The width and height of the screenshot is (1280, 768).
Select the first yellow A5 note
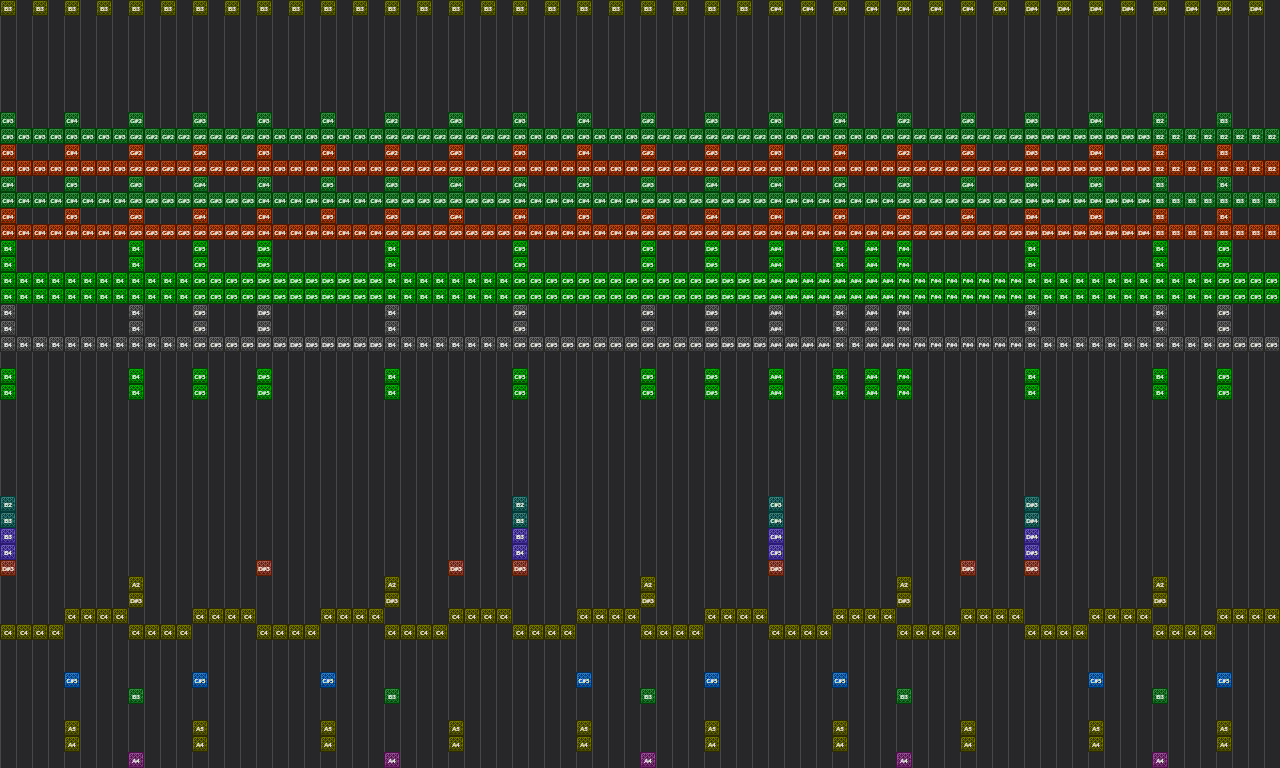point(72,728)
